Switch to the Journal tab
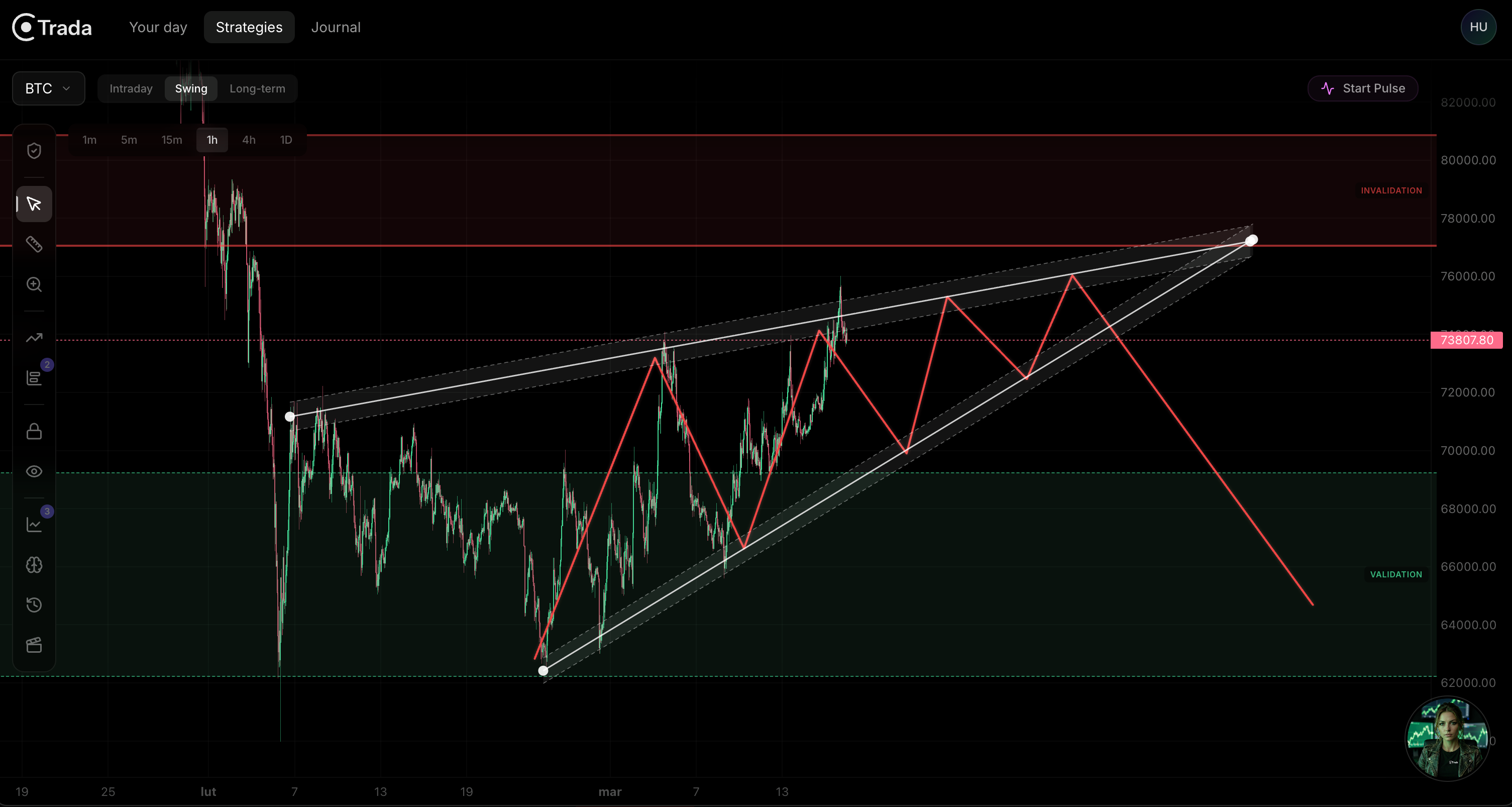 [x=336, y=27]
